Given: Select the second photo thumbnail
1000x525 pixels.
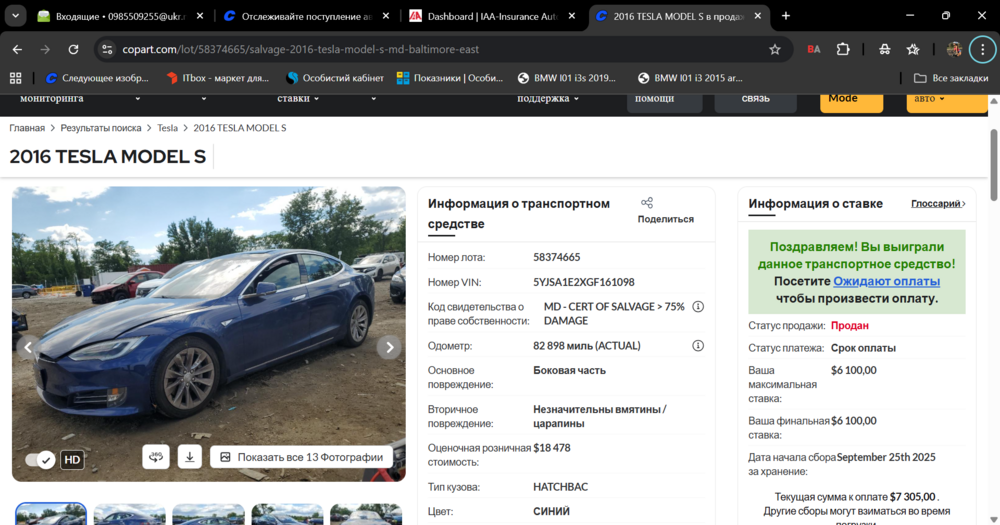Looking at the screenshot, I should [x=129, y=514].
